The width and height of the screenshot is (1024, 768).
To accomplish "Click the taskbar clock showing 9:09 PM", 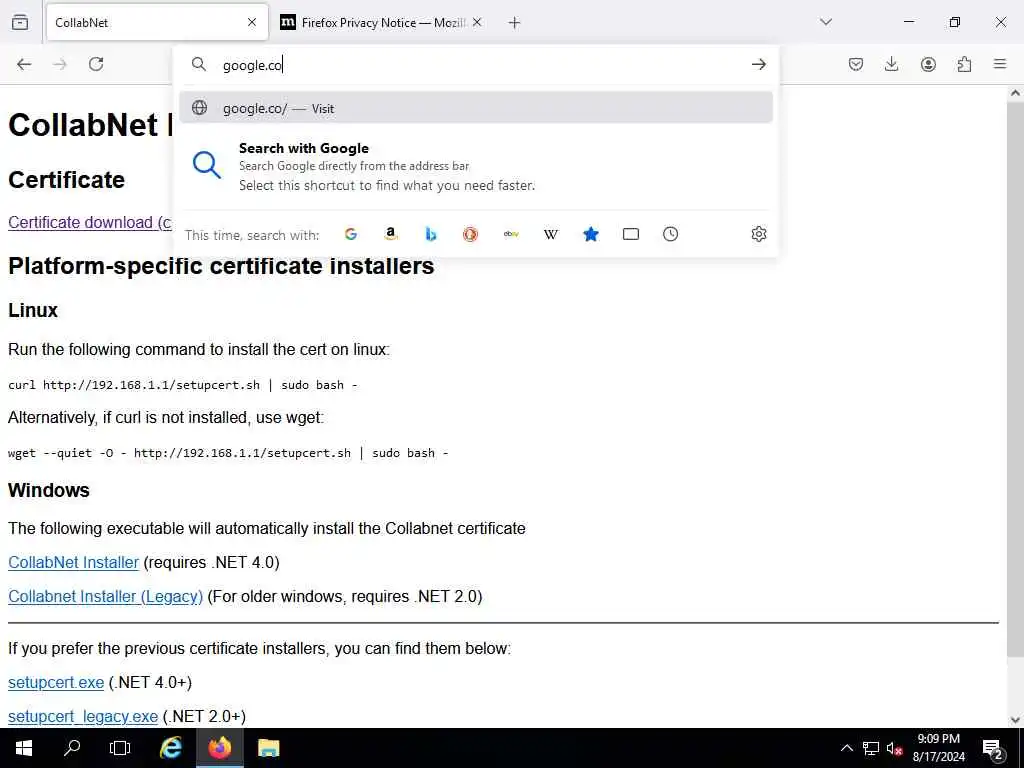I will tap(938, 748).
